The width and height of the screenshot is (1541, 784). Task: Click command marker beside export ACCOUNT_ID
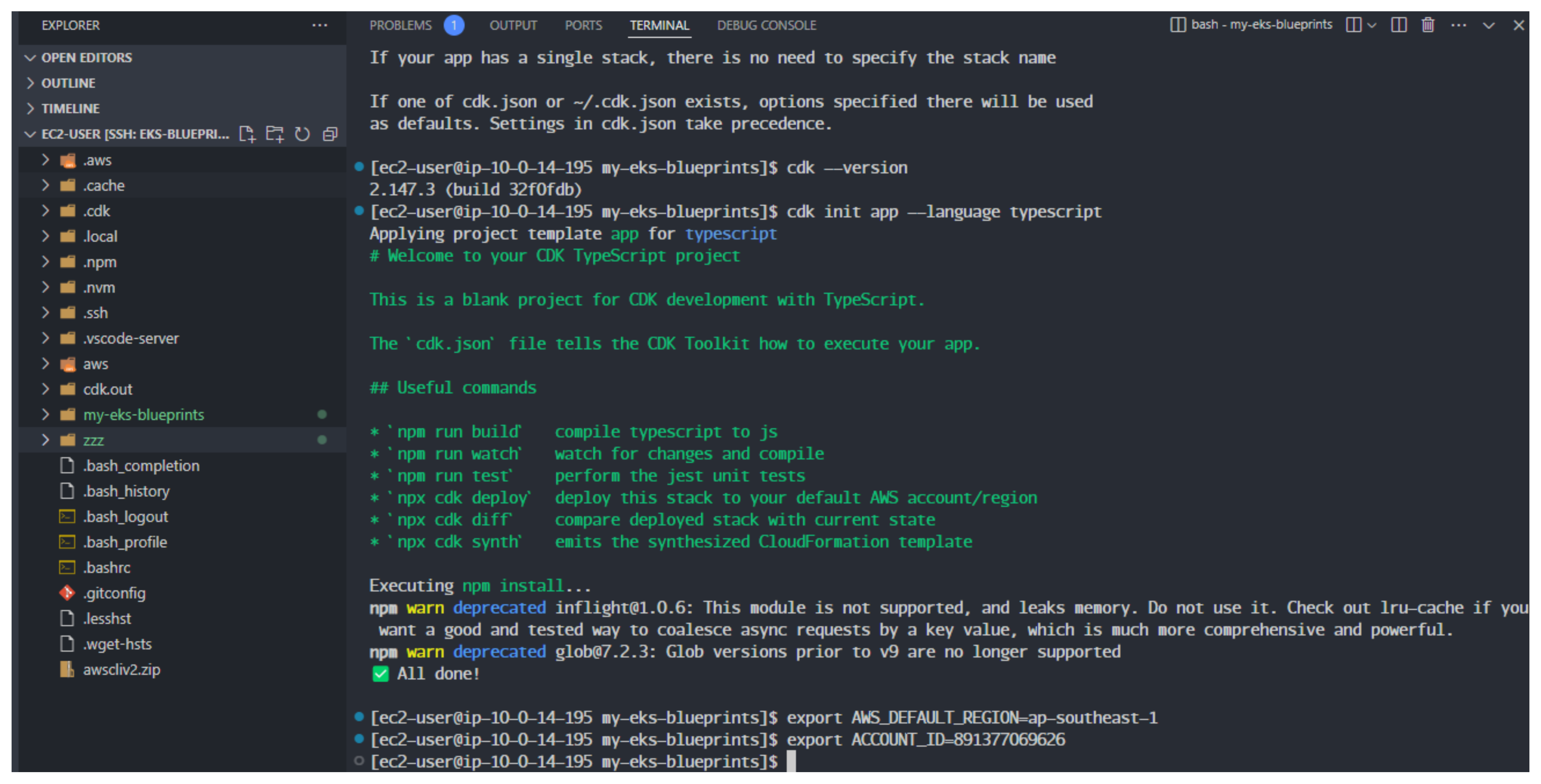359,739
